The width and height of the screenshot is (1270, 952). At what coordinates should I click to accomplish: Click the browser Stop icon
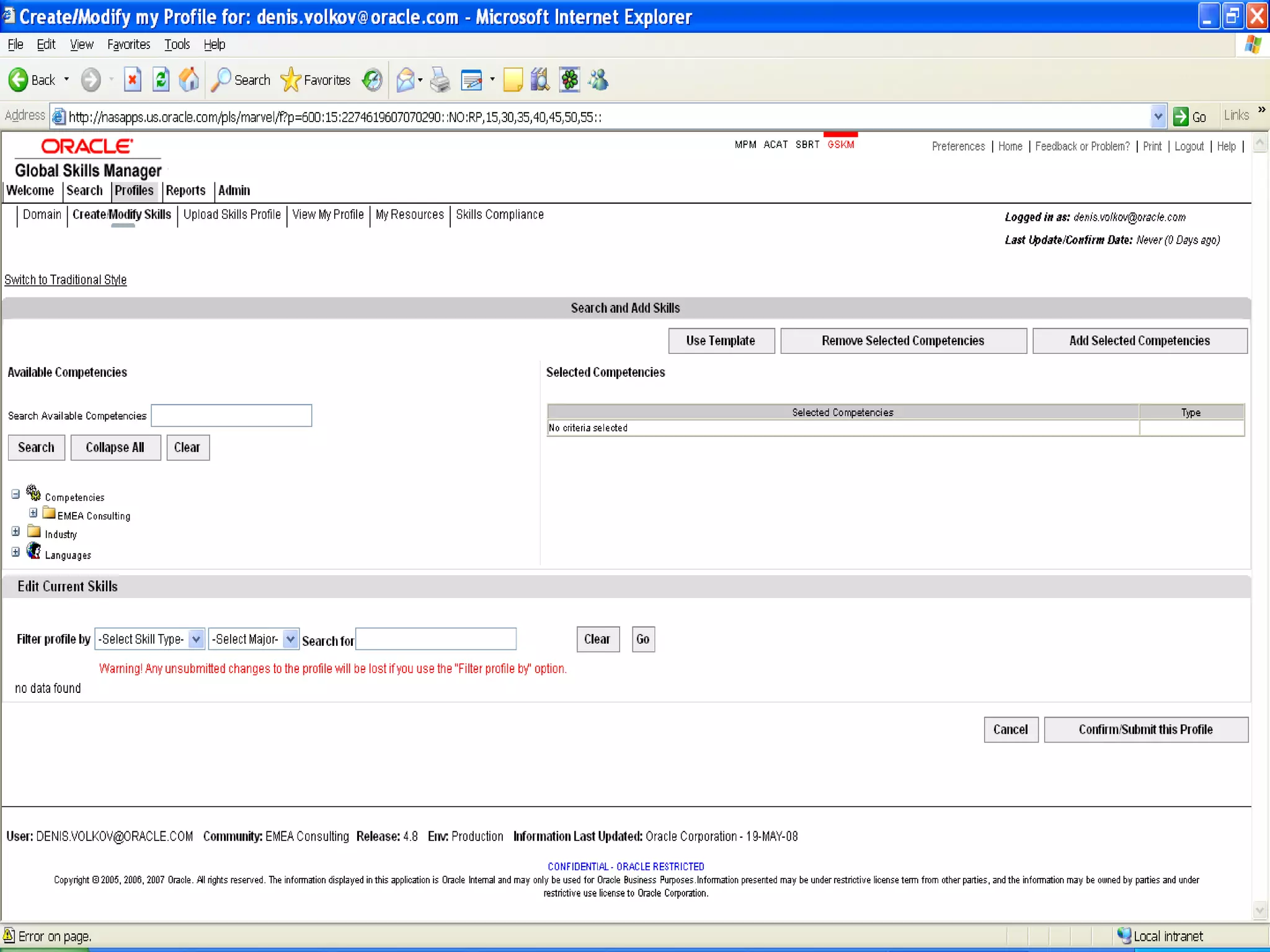click(x=132, y=80)
